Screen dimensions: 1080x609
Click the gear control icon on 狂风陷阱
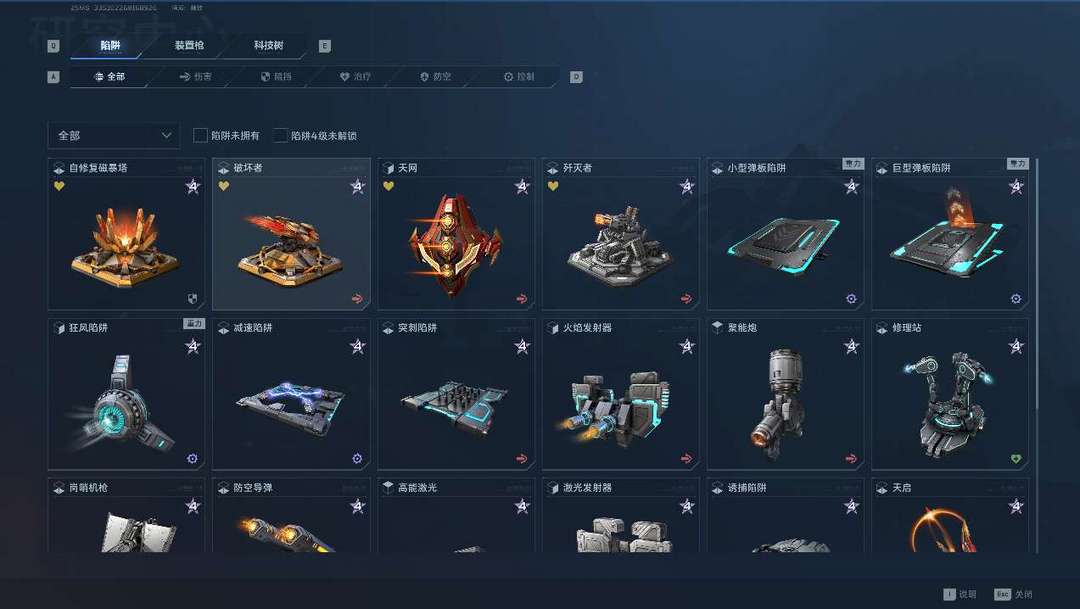pyautogui.click(x=192, y=459)
